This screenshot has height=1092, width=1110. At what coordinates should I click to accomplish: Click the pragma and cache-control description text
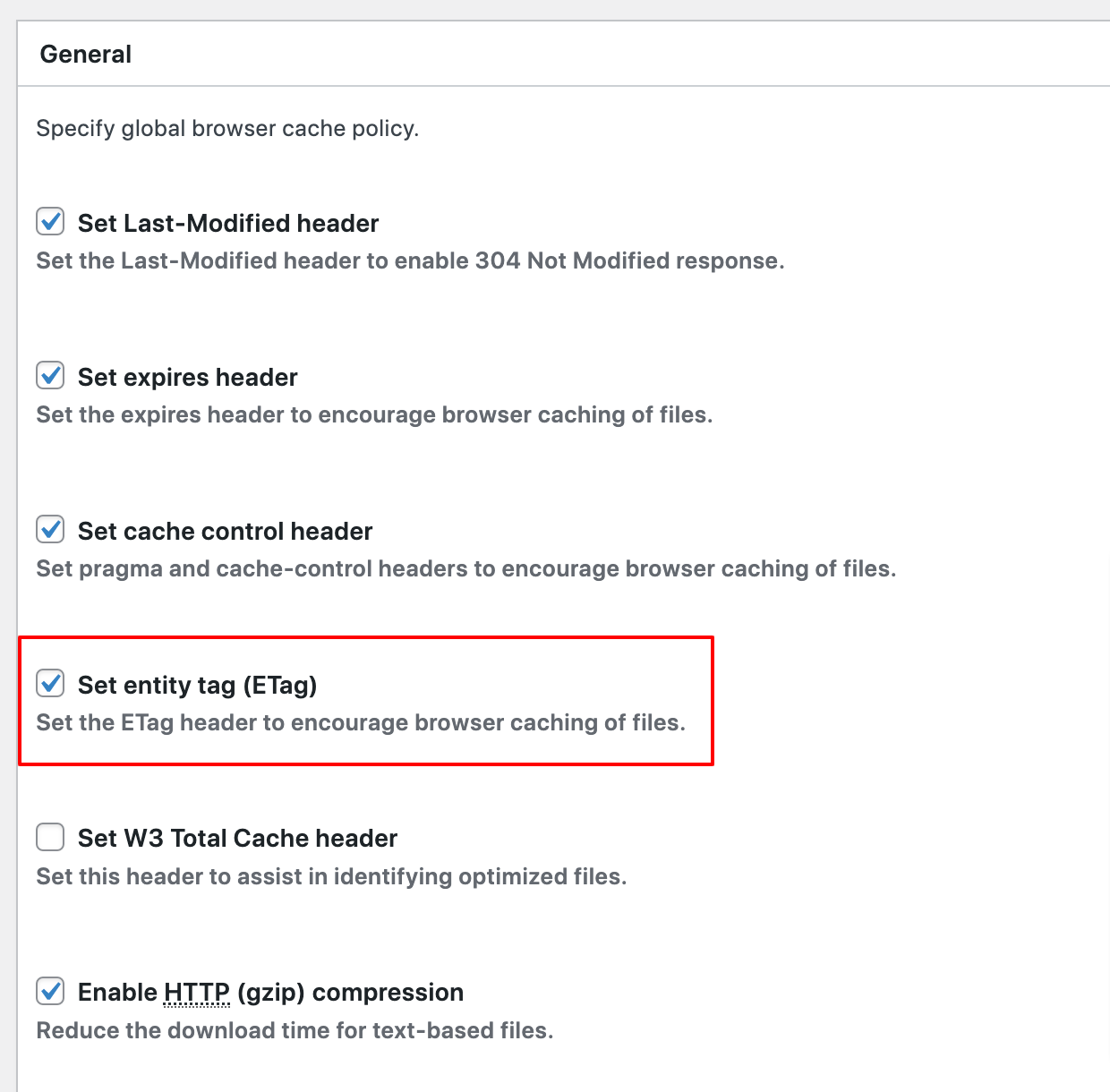[x=465, y=569]
